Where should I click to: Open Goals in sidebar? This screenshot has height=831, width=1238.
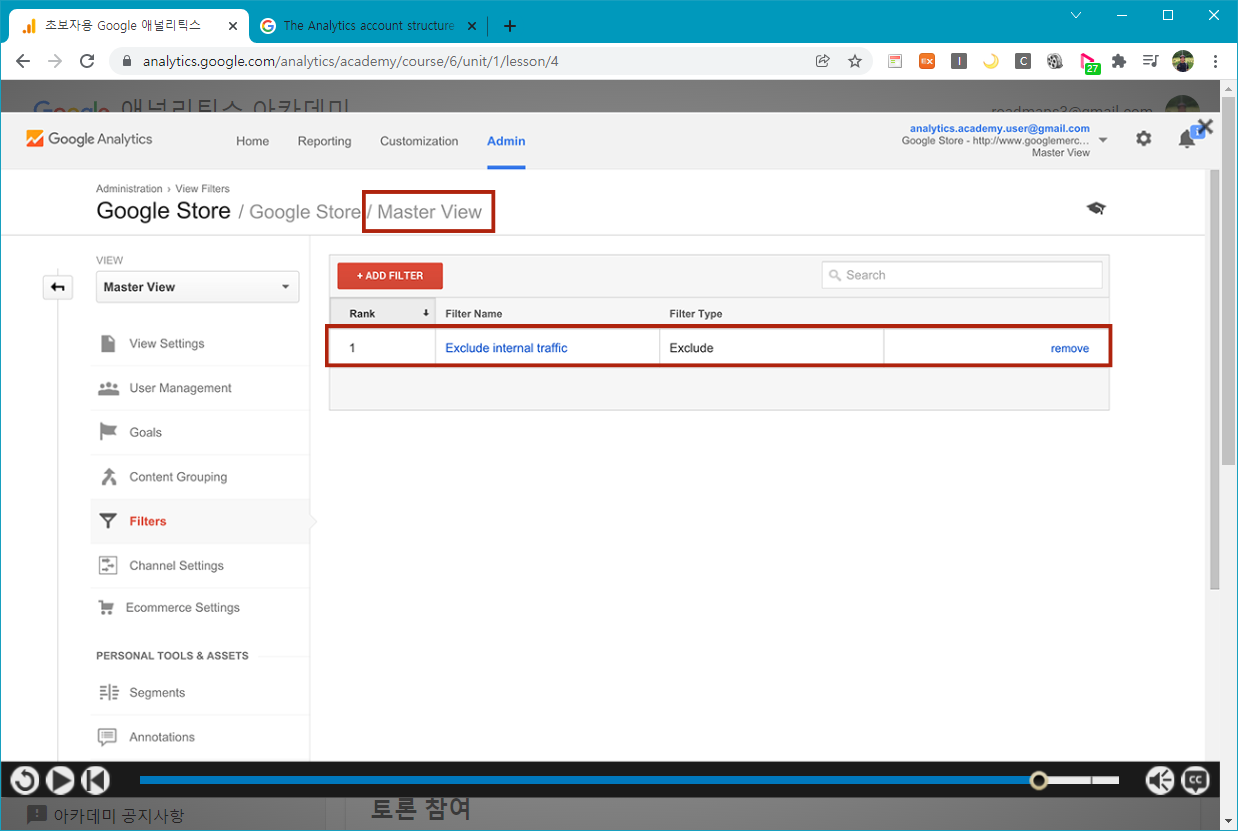click(x=145, y=432)
